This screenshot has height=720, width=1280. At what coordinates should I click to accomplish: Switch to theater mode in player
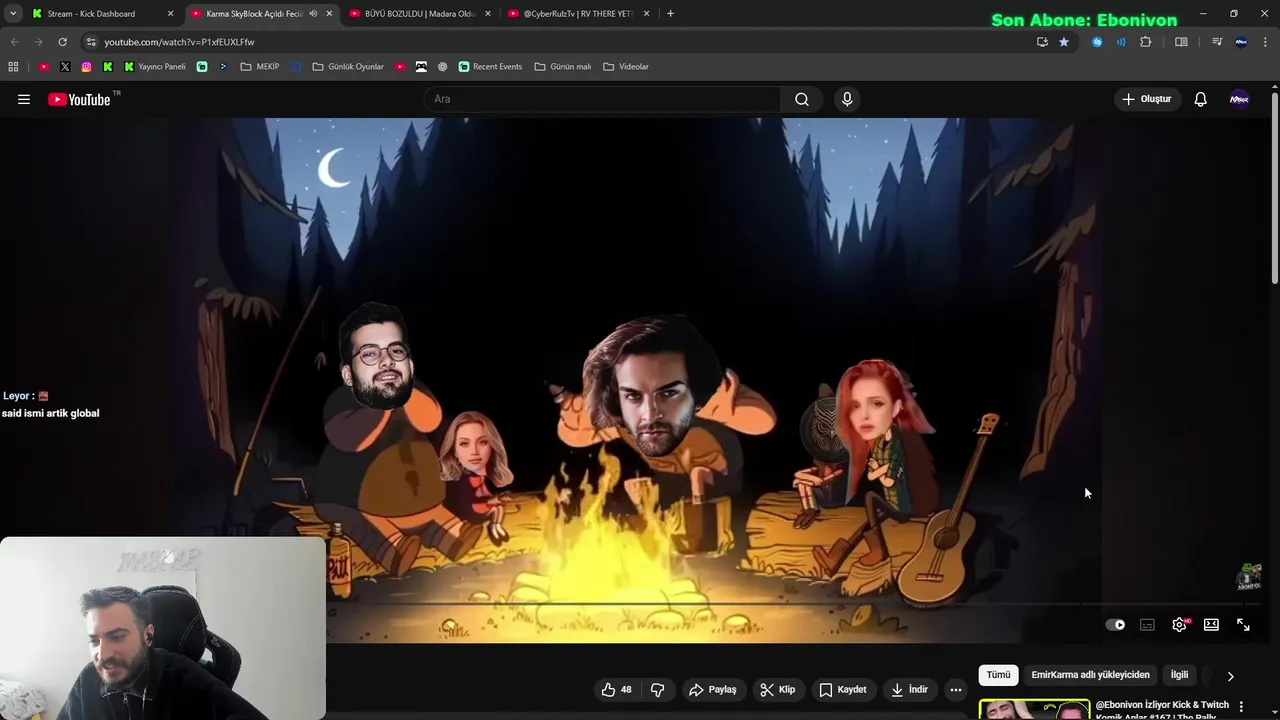pyautogui.click(x=1211, y=624)
